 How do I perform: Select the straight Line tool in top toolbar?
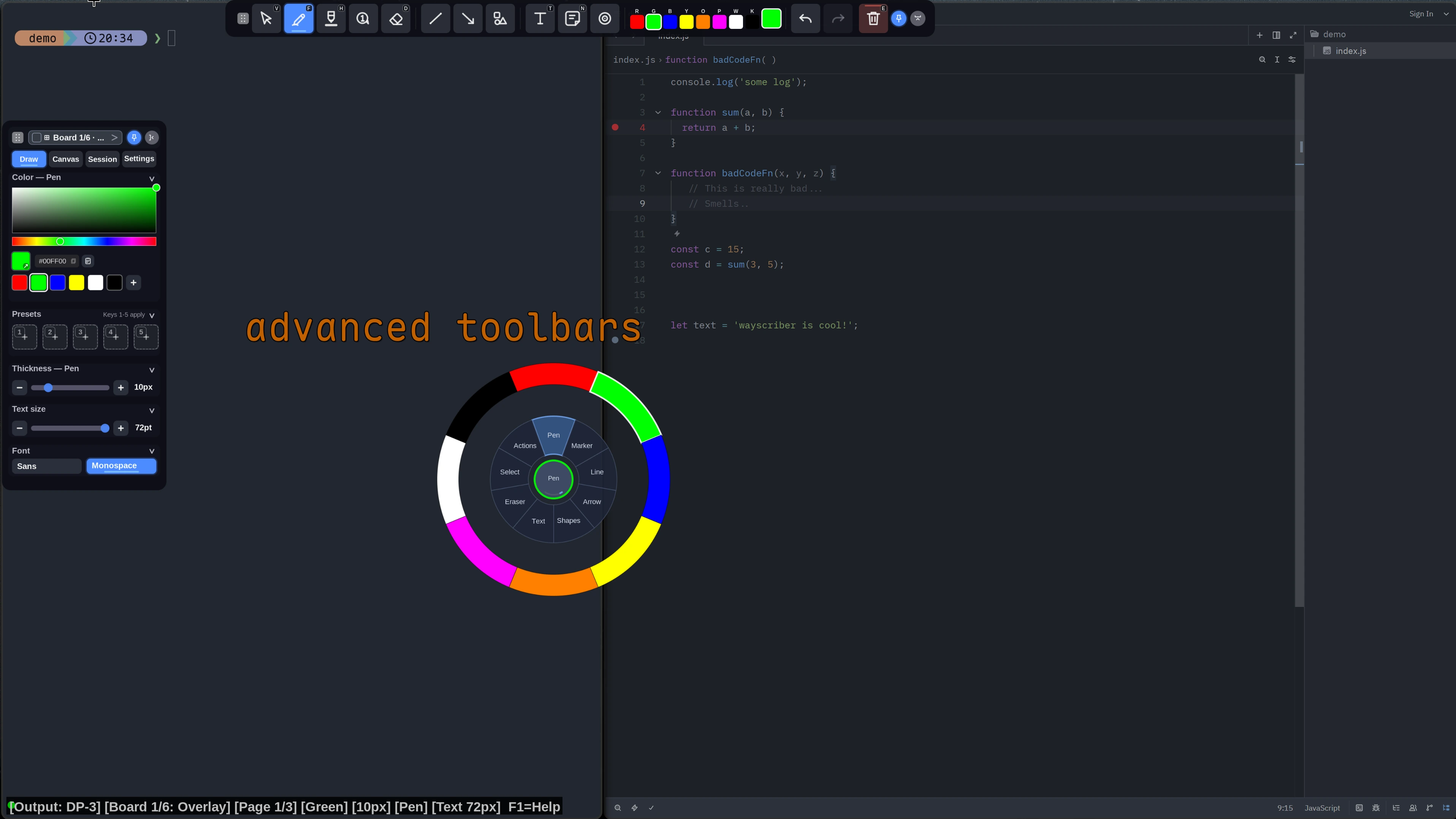(x=435, y=19)
